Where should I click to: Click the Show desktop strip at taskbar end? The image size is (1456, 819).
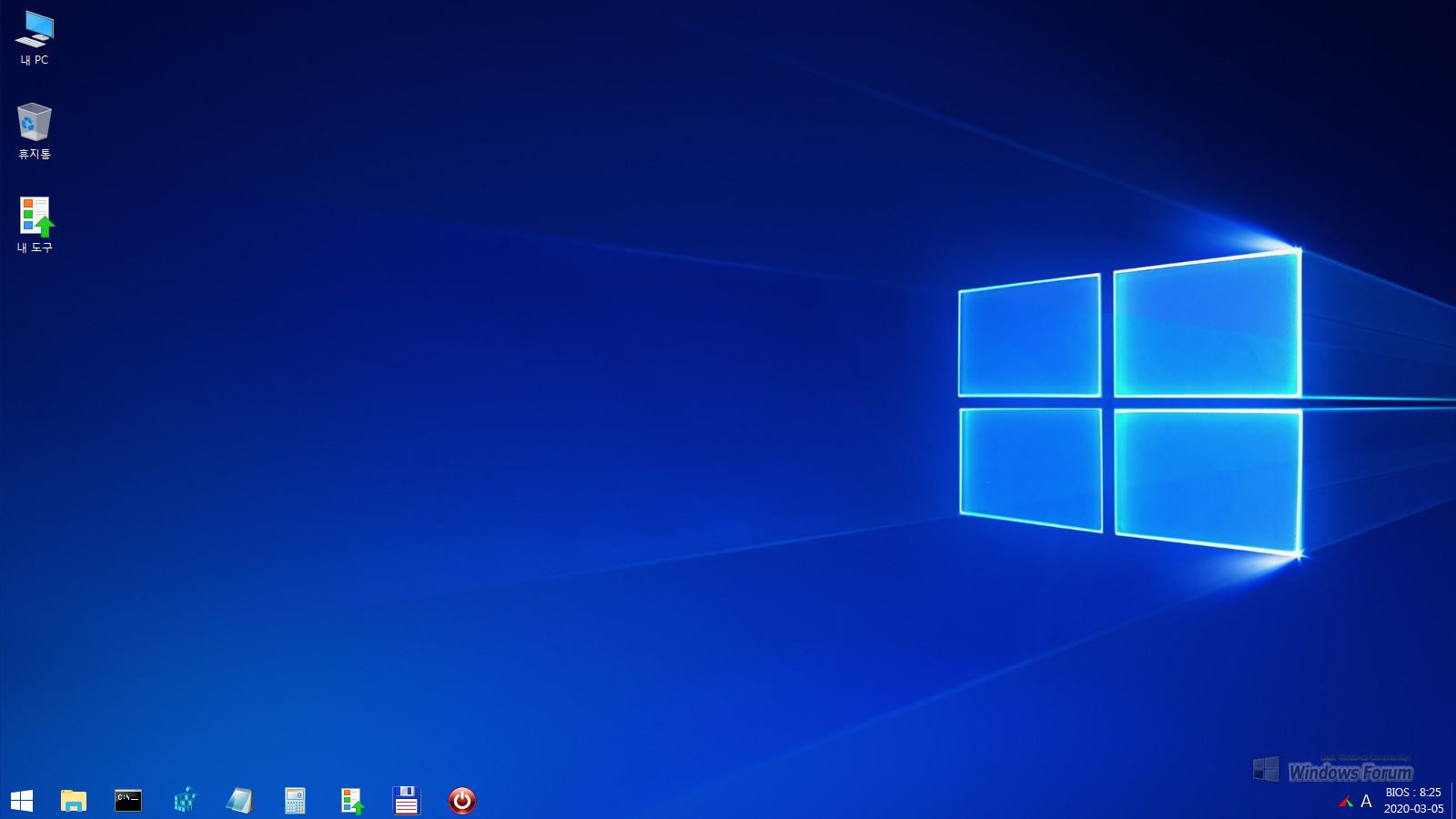click(1453, 801)
